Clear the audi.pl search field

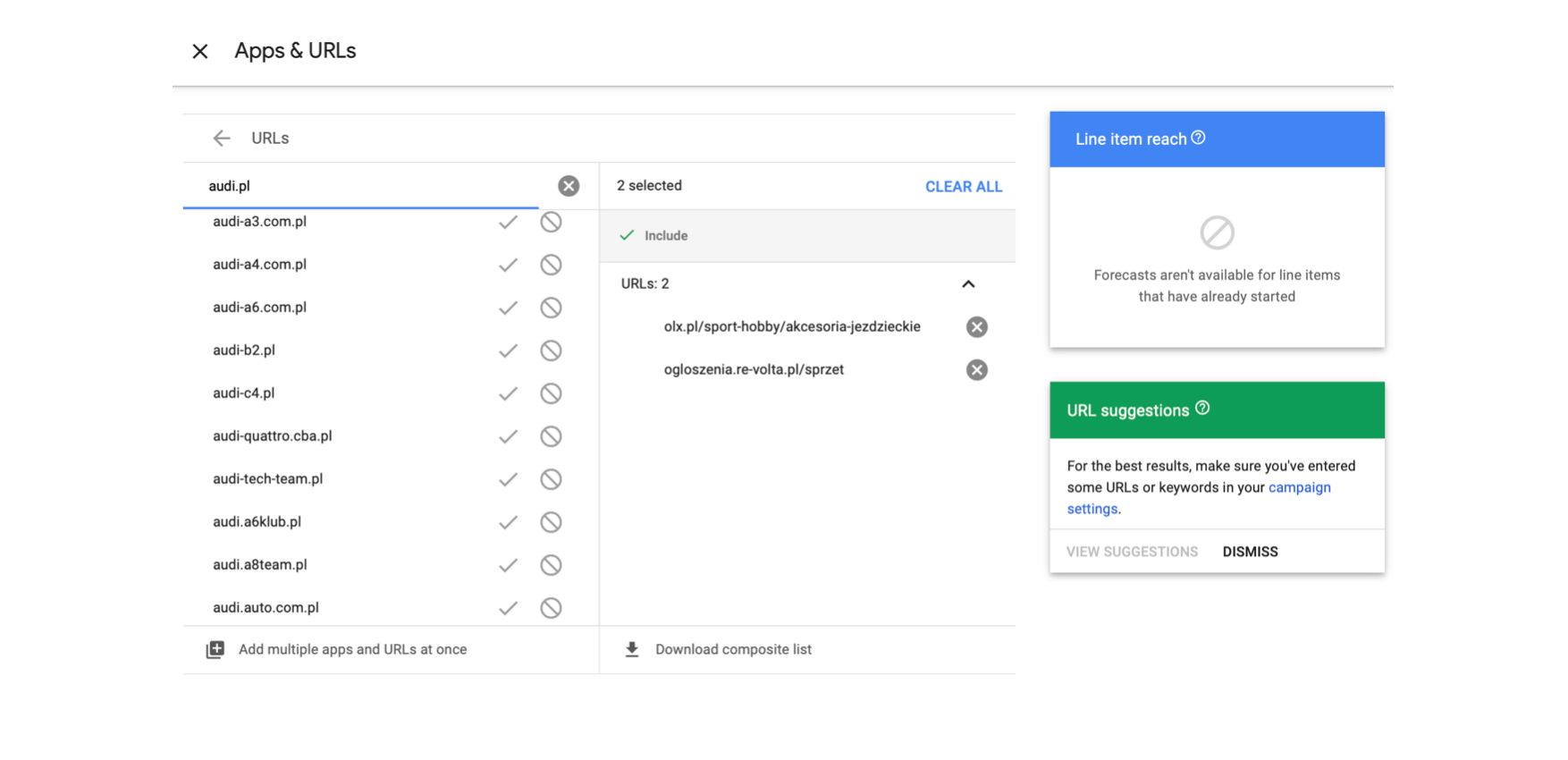tap(569, 186)
